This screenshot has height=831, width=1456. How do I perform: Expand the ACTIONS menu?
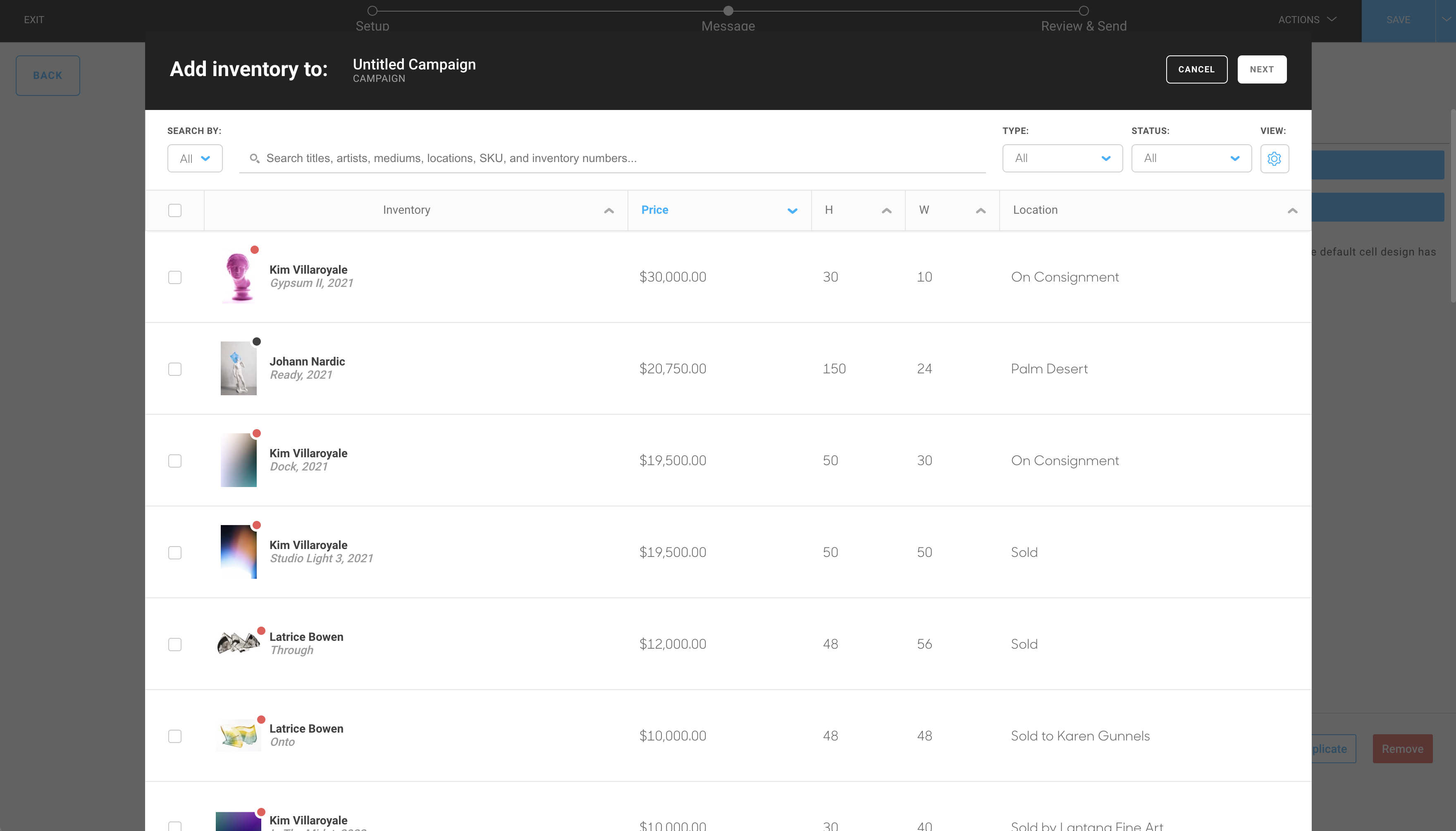coord(1306,19)
